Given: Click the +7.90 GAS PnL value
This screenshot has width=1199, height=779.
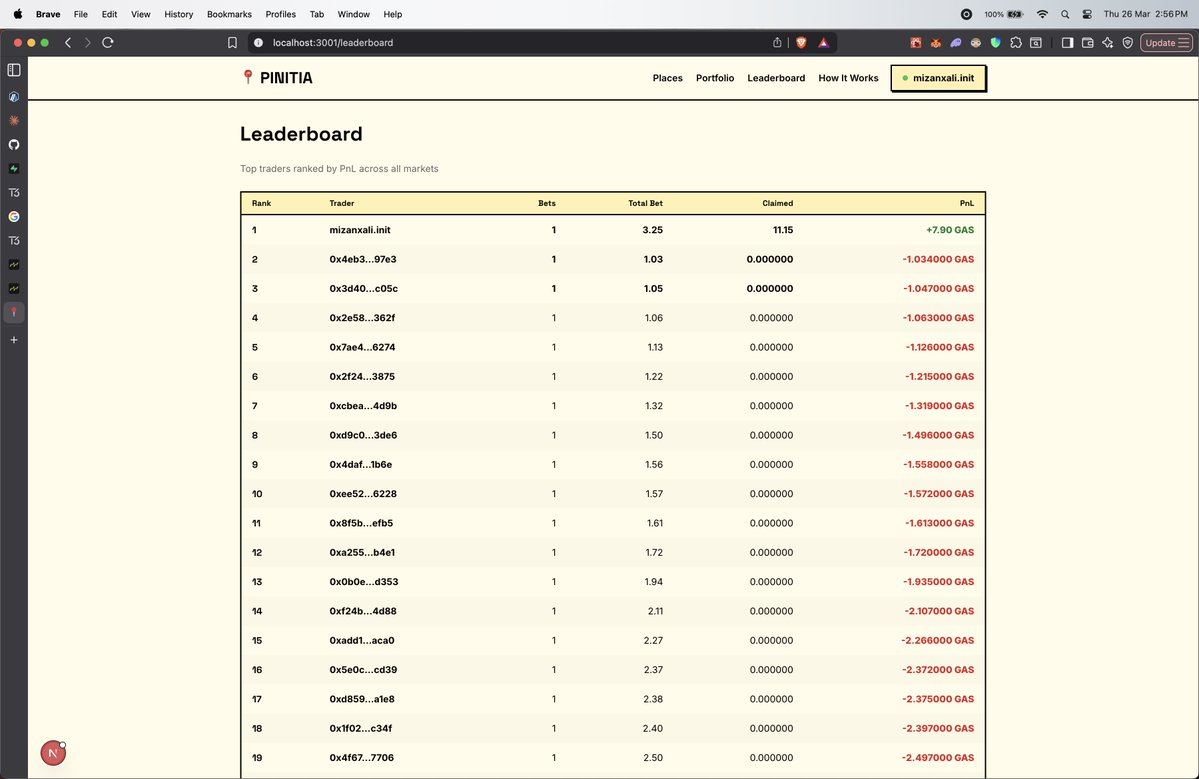Looking at the screenshot, I should click(x=950, y=229).
